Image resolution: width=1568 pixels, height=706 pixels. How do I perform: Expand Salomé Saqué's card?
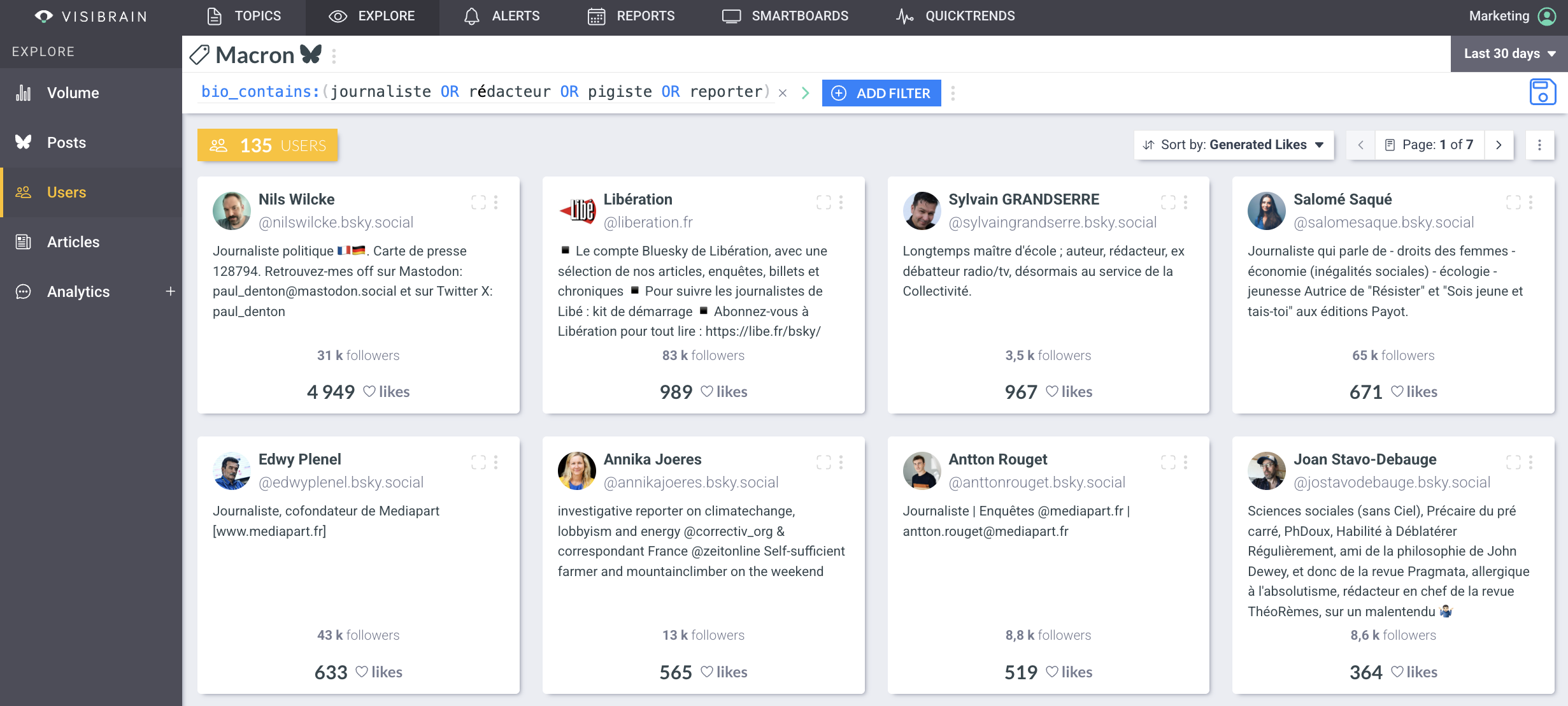[1513, 202]
